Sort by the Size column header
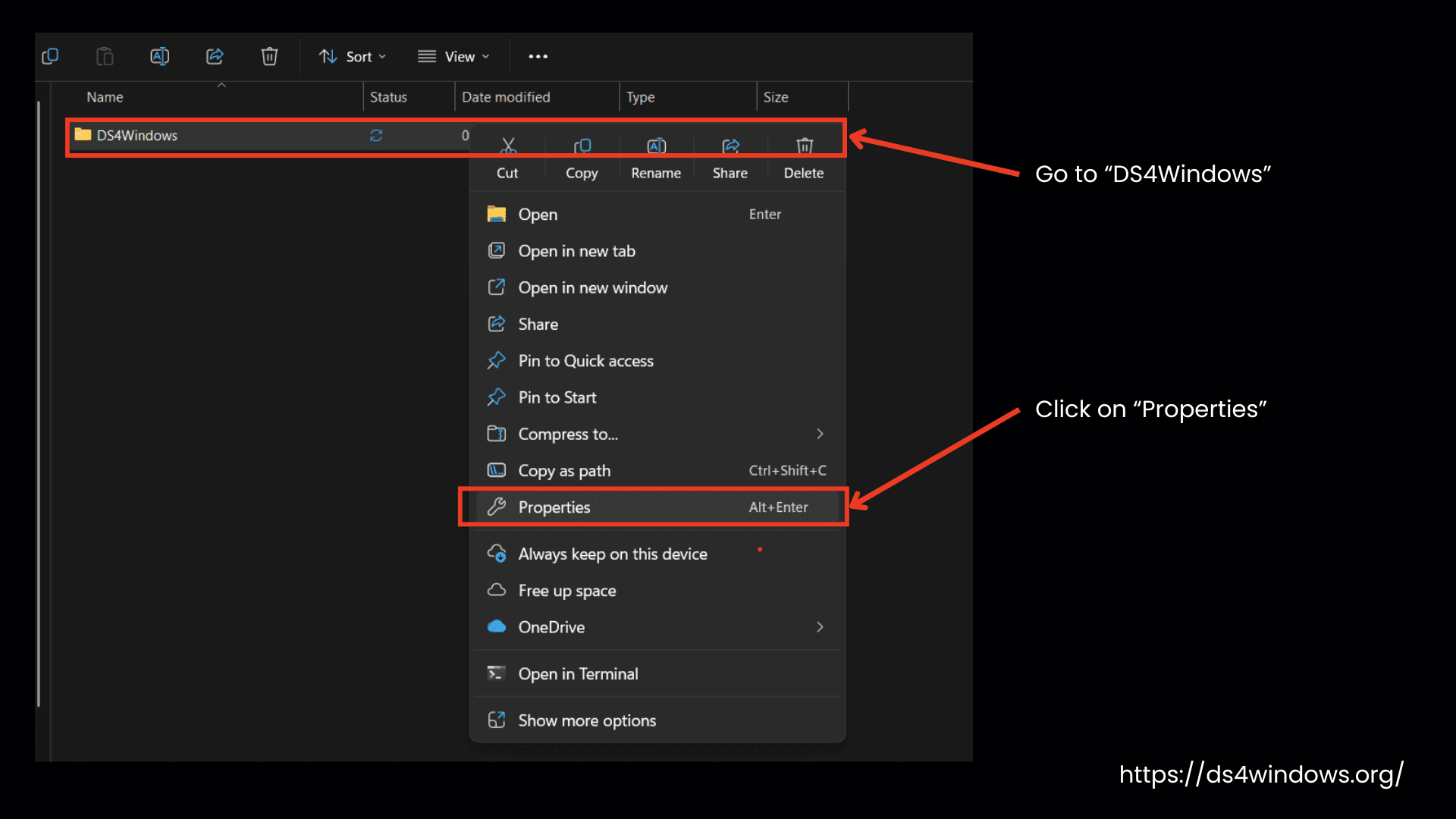 point(776,97)
